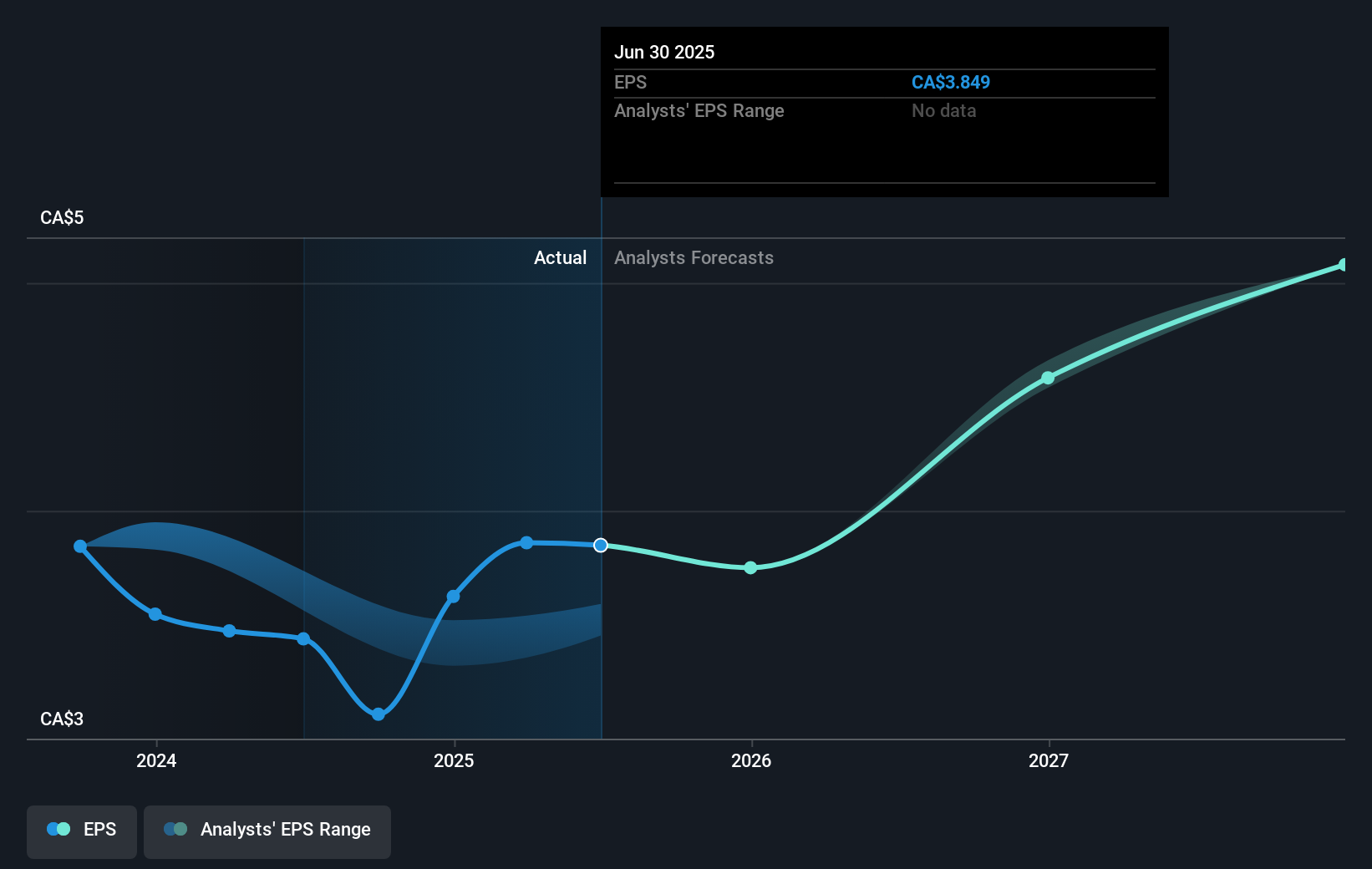Click the 2026 x-axis label

click(x=751, y=760)
